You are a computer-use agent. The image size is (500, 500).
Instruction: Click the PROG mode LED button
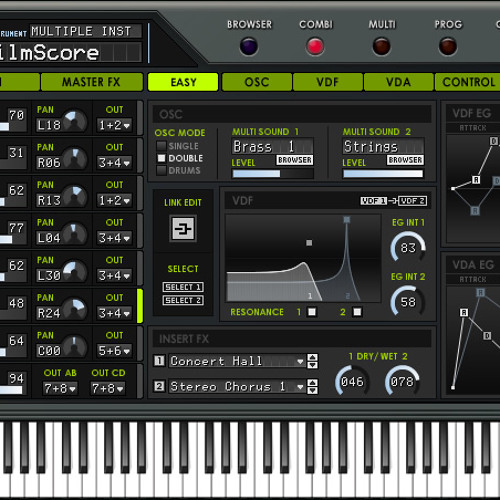[x=448, y=46]
